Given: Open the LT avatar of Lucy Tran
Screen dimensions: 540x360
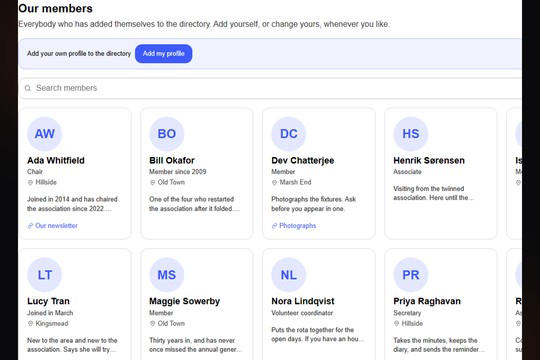Looking at the screenshot, I should (45, 275).
